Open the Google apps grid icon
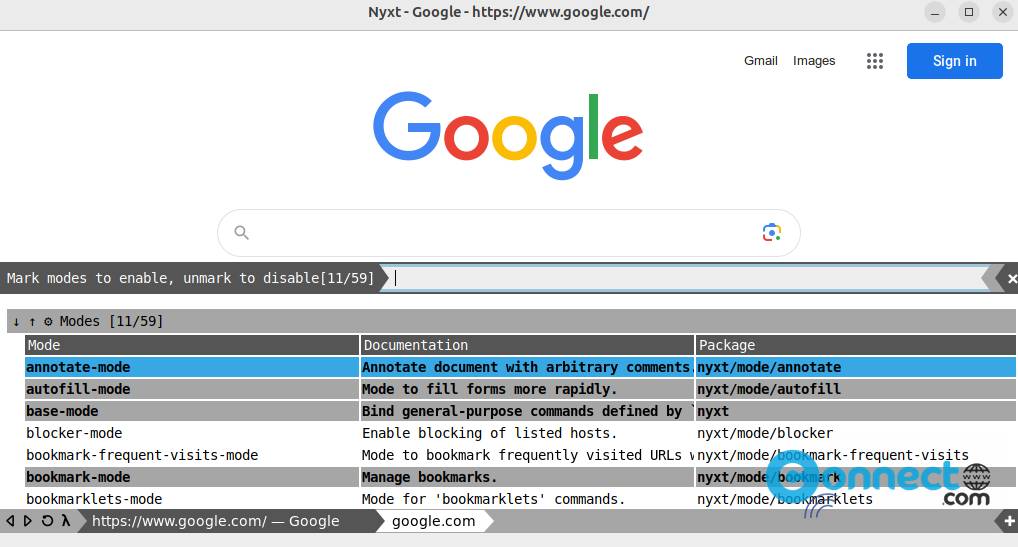This screenshot has height=547, width=1018. (x=875, y=61)
